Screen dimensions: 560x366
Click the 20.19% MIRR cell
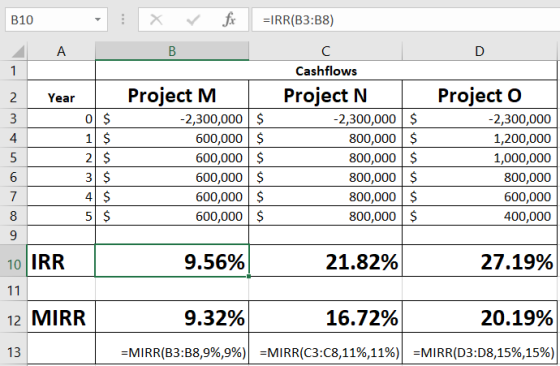[480, 317]
